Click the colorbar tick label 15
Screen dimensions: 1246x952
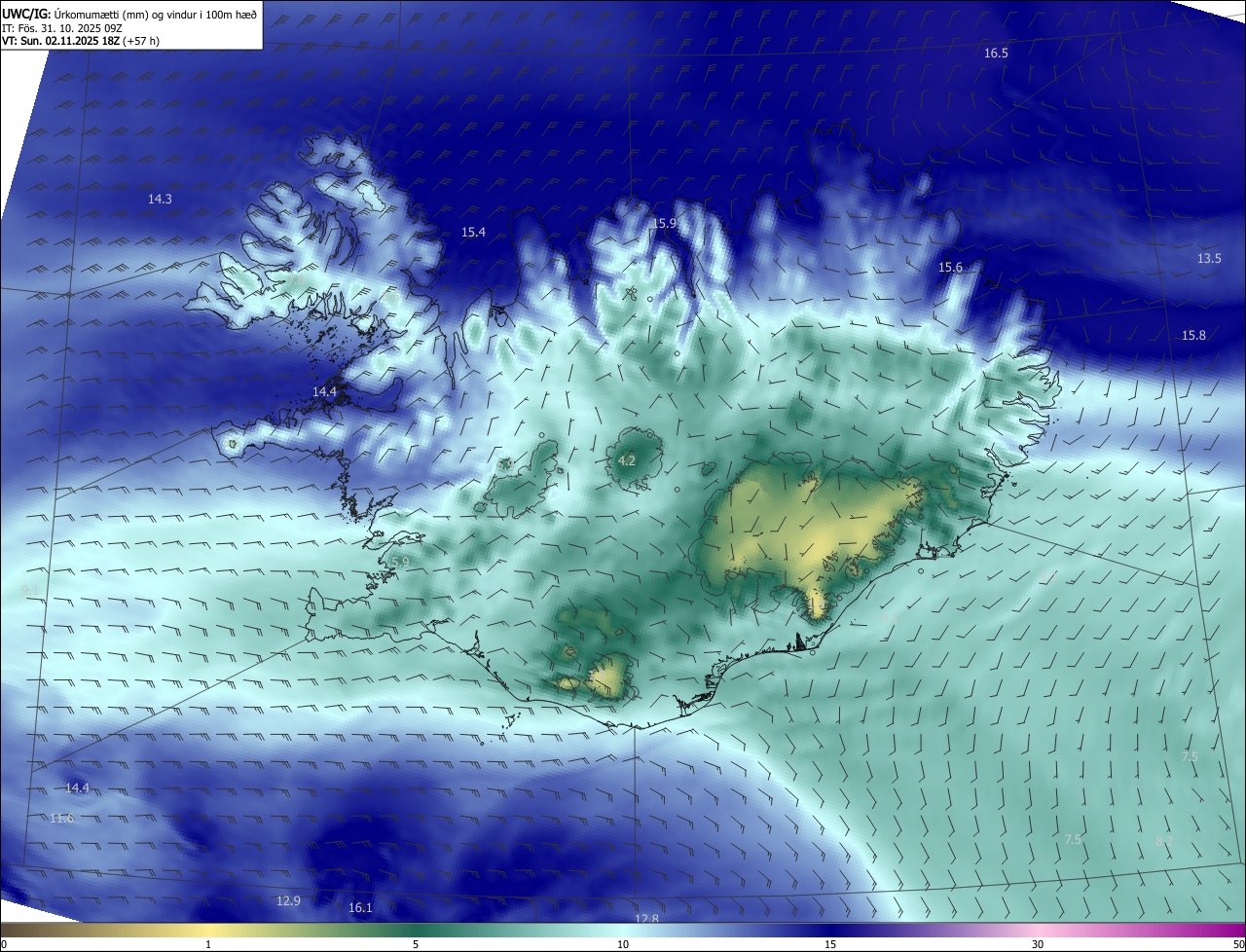click(830, 944)
